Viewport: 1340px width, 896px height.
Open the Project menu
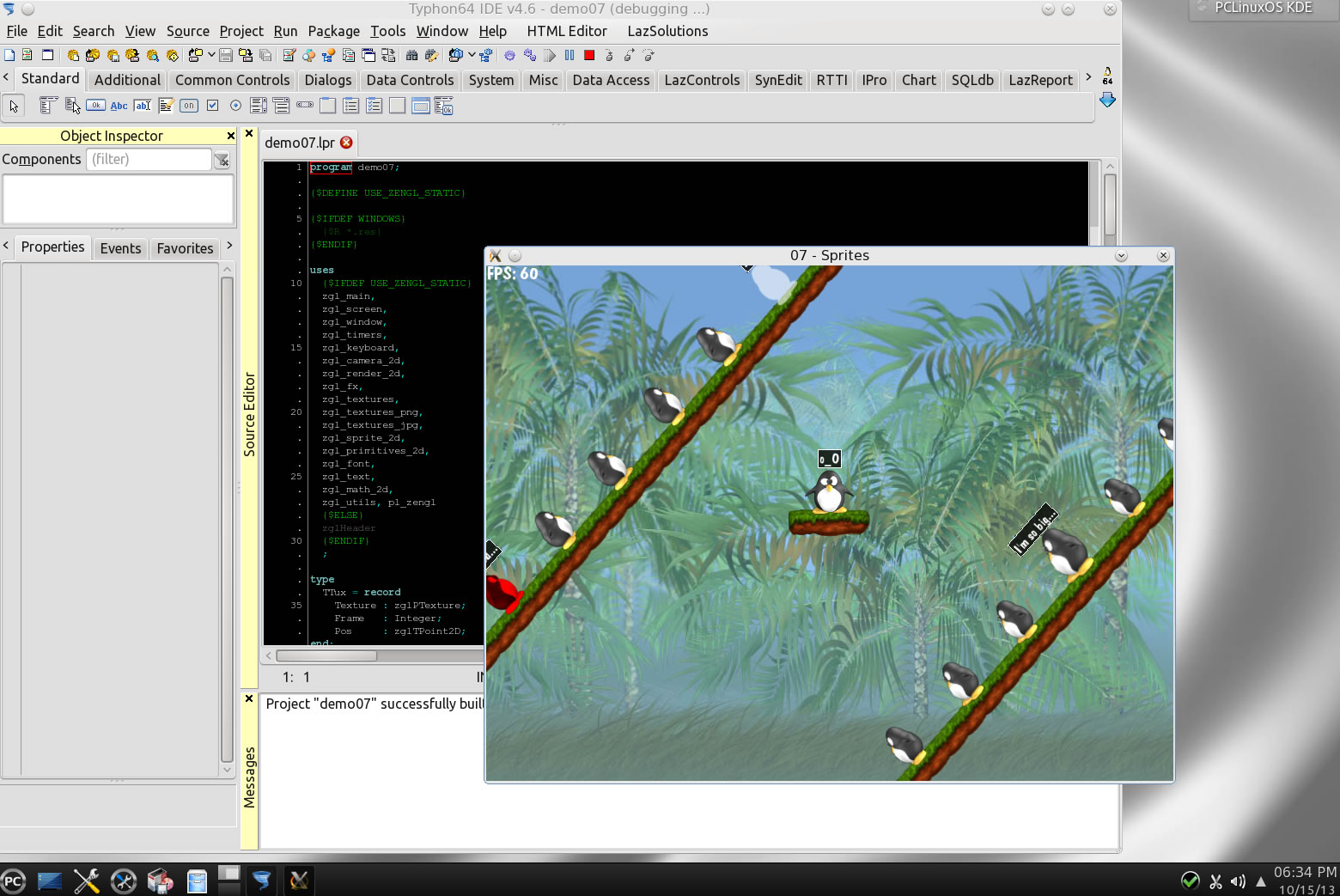[241, 31]
